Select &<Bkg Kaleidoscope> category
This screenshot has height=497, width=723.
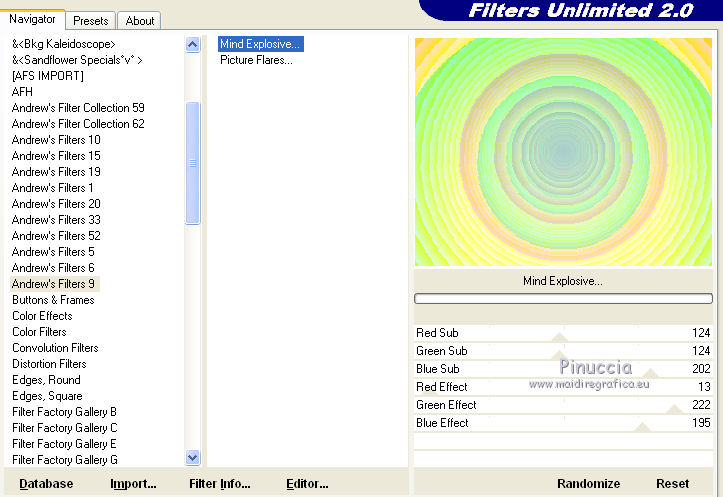(64, 44)
